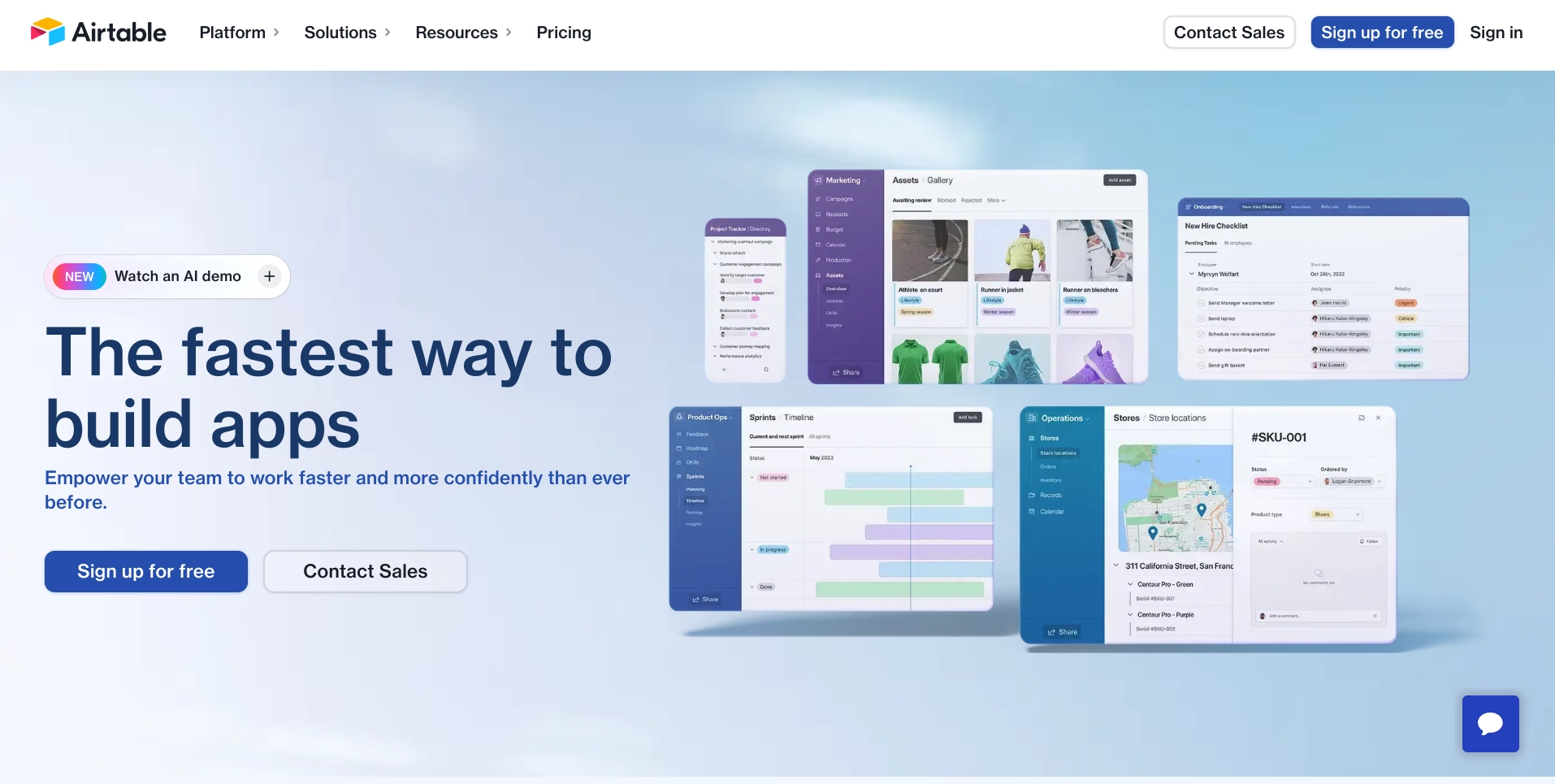Click the Share icon in the Operations sidebar
Image resolution: width=1555 pixels, height=784 pixels.
pos(1062,631)
